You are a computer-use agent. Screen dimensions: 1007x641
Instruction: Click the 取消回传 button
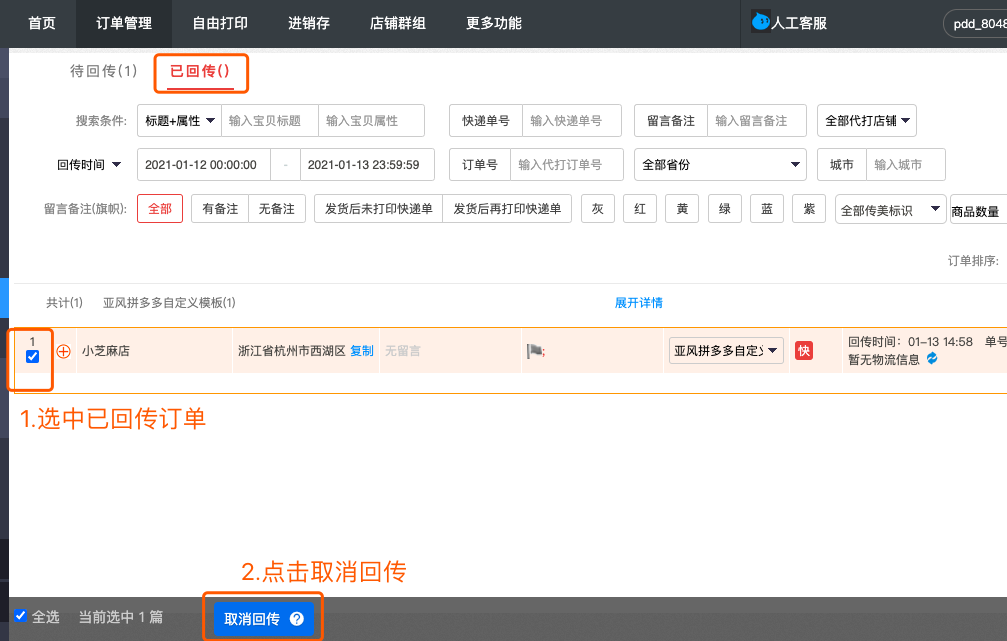[x=252, y=619]
